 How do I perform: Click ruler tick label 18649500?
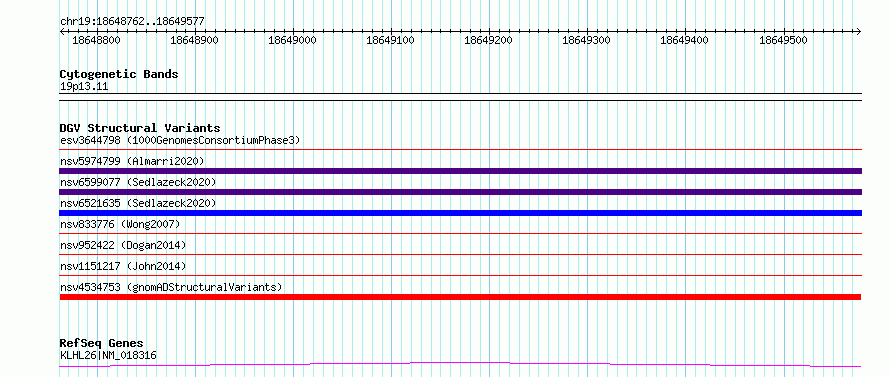point(783,40)
